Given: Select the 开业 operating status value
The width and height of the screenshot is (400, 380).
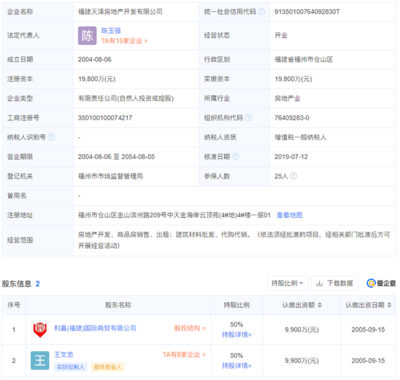Looking at the screenshot, I should click(x=281, y=35).
